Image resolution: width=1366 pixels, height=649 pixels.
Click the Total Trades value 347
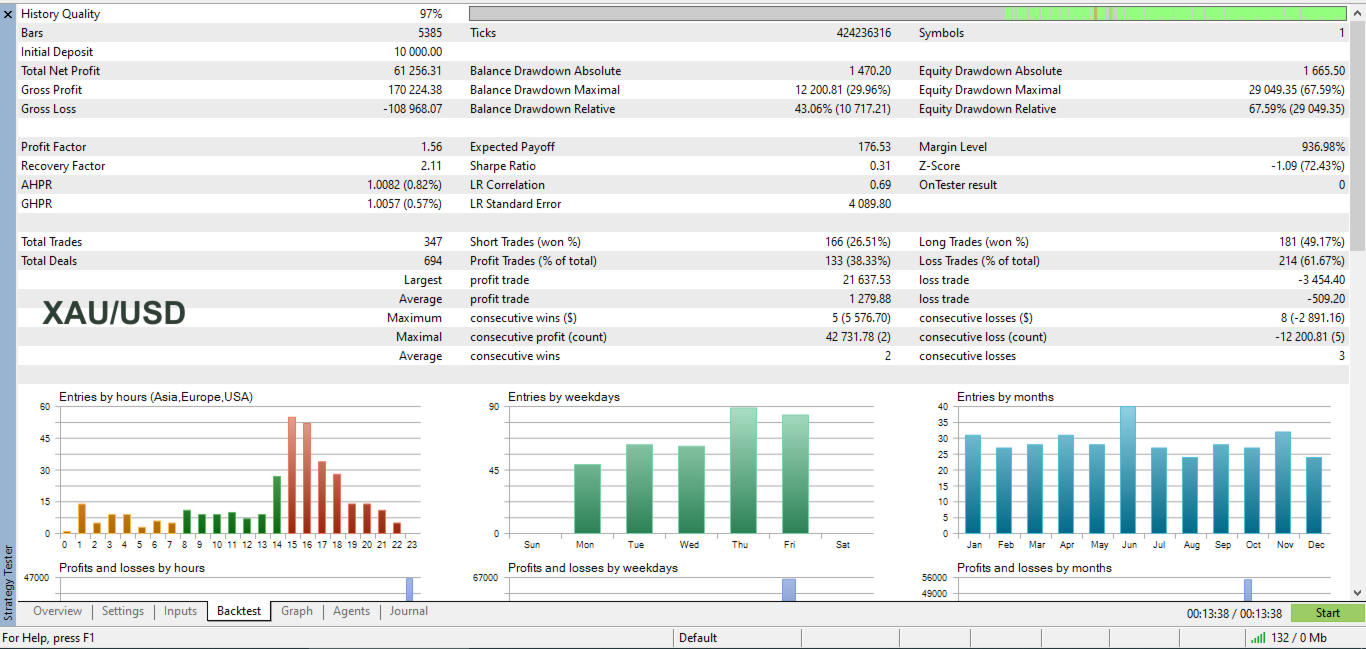(433, 242)
